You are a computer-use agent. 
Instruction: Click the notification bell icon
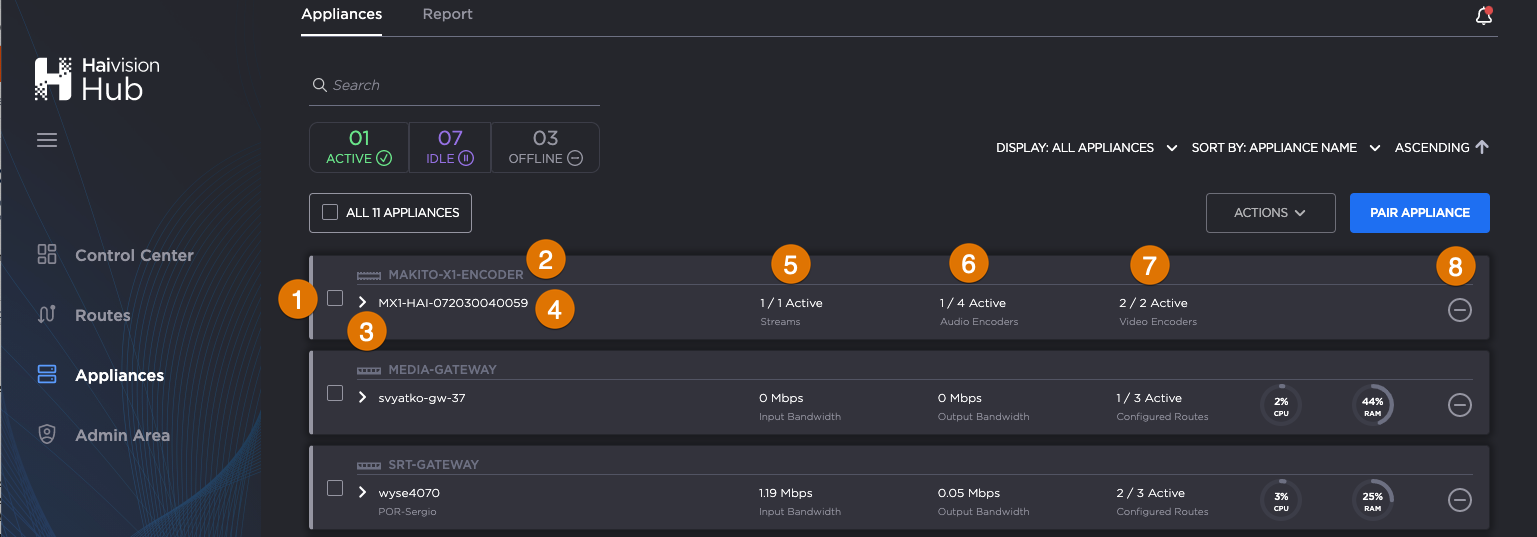click(x=1484, y=16)
